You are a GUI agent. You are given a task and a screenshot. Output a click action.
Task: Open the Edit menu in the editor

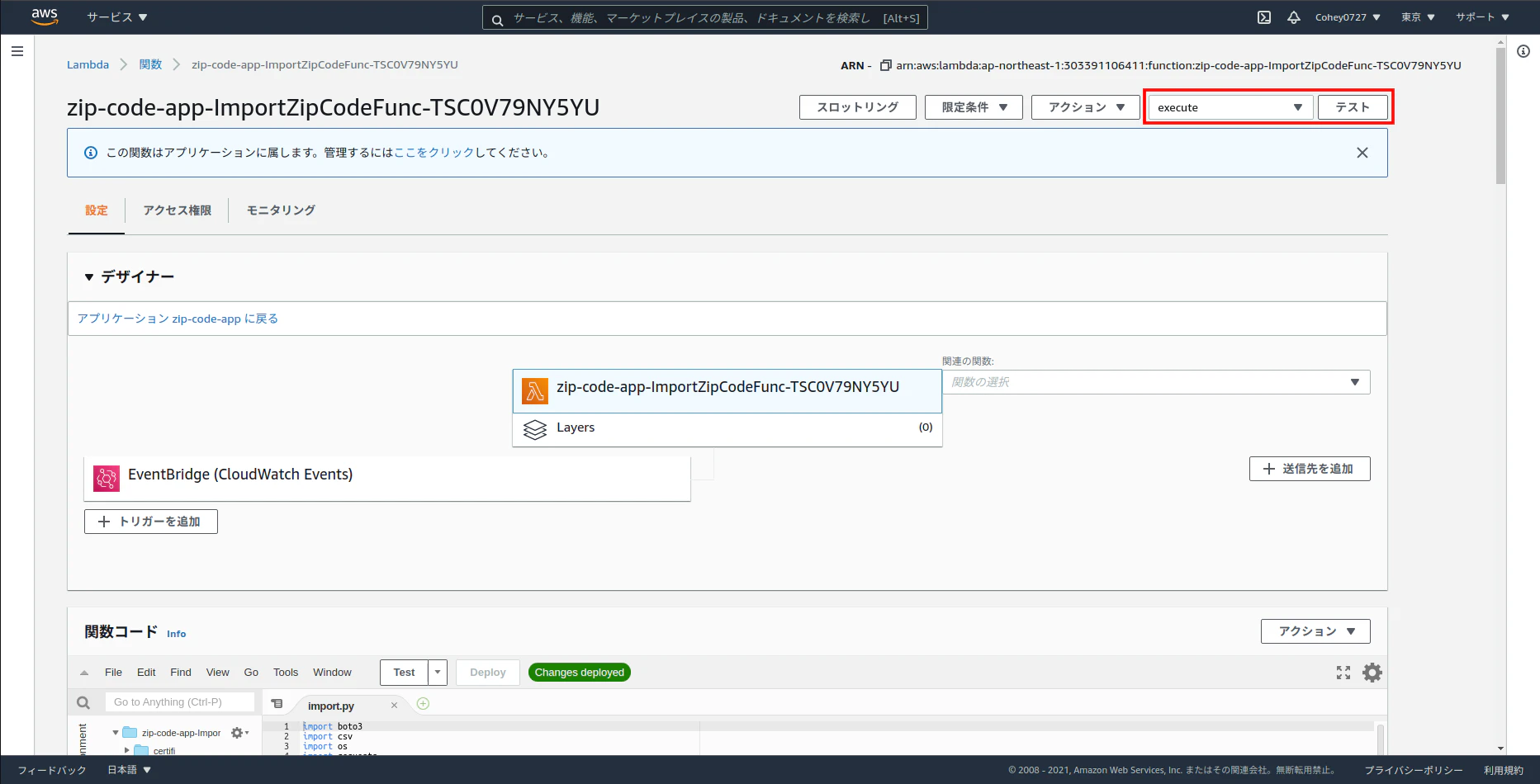pyautogui.click(x=146, y=673)
